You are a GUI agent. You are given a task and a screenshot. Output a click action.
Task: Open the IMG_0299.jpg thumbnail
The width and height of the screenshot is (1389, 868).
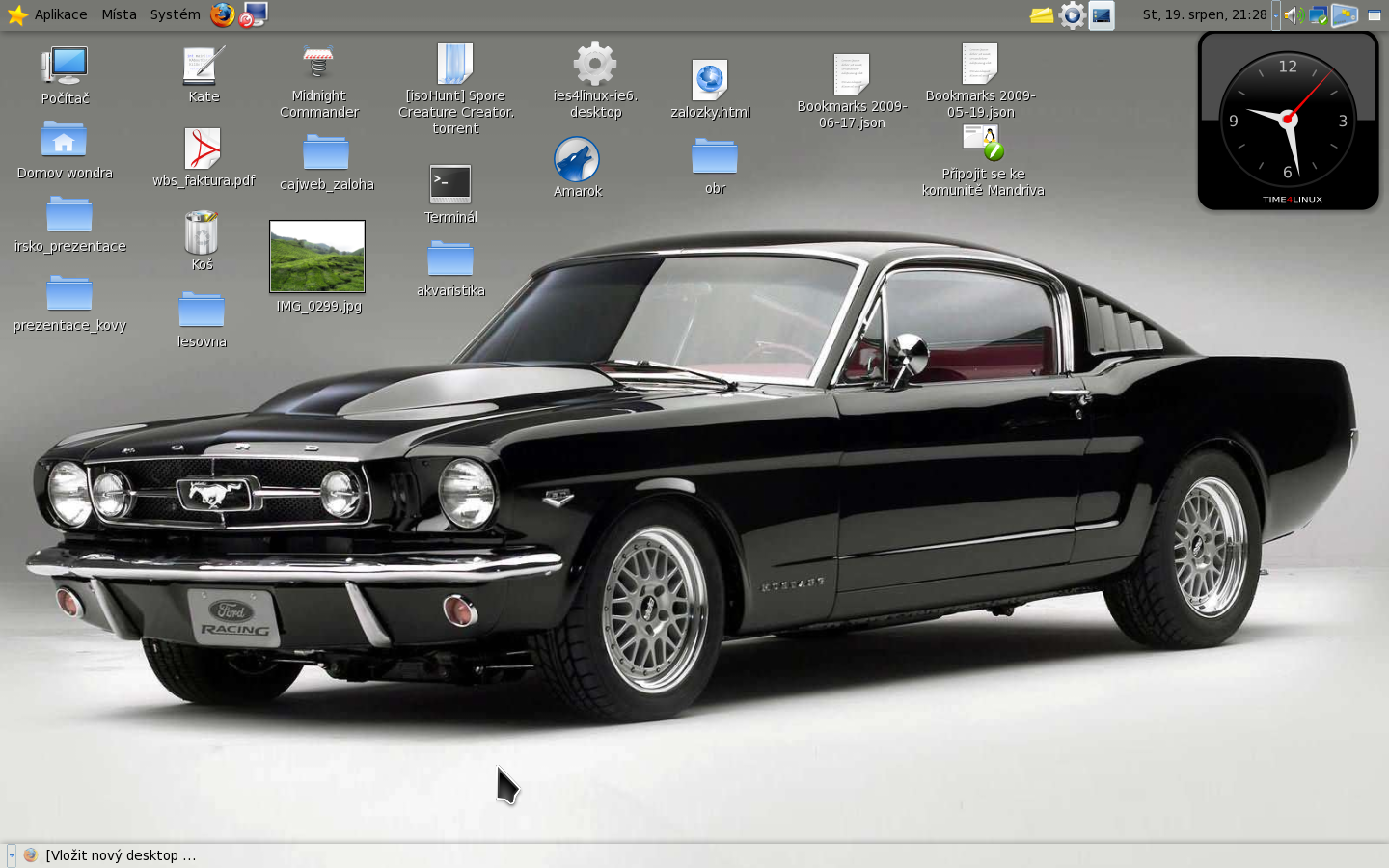coord(317,257)
